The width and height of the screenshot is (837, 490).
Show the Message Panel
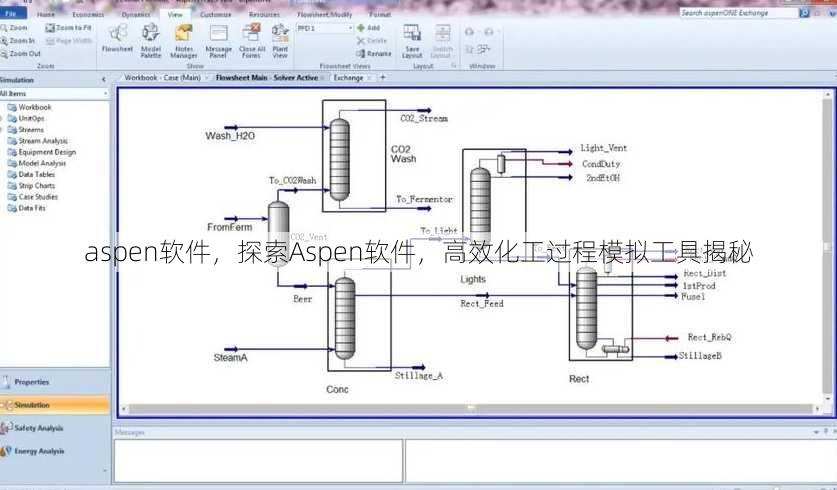pos(218,41)
